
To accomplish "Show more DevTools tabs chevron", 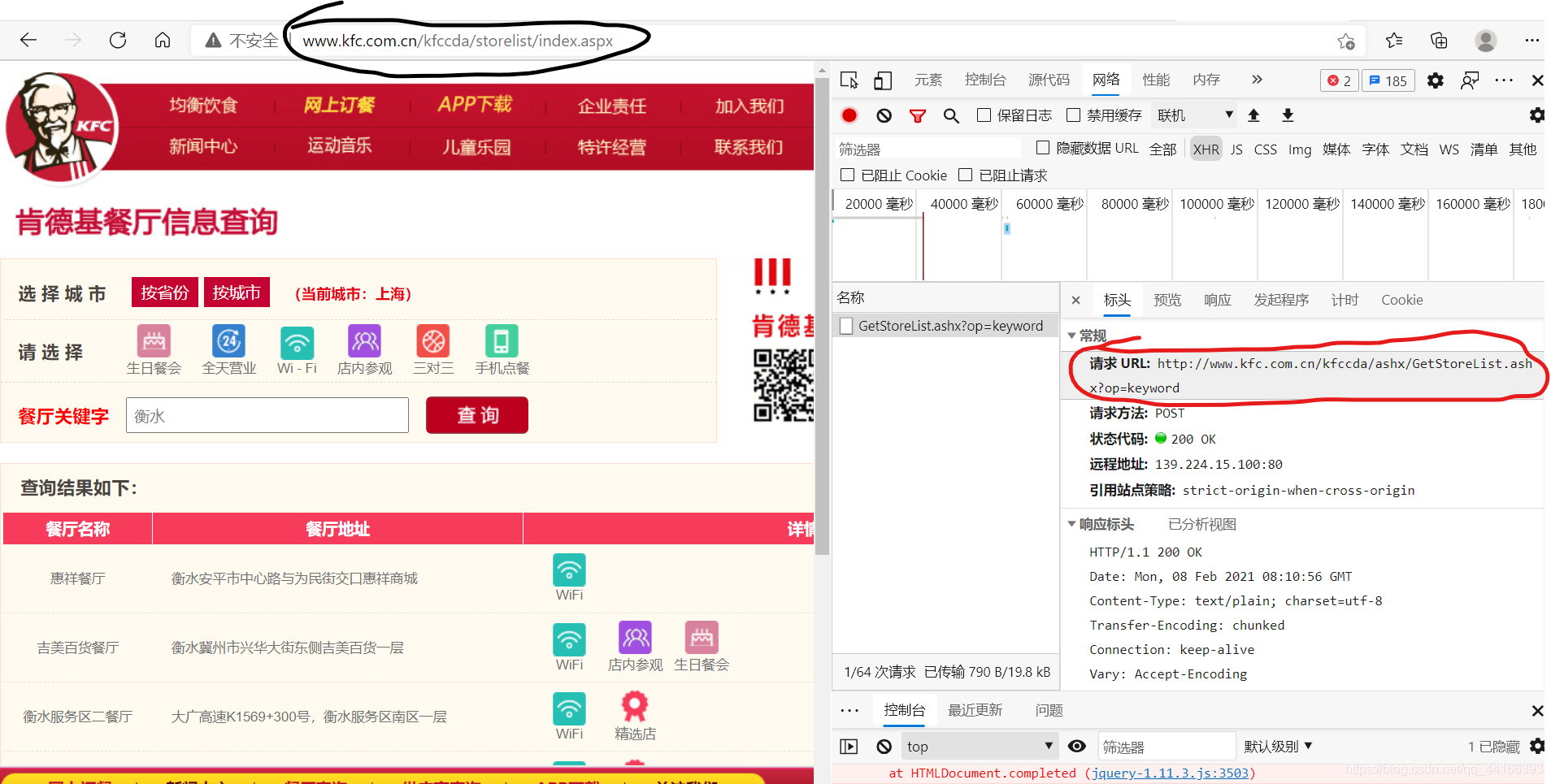I will point(1257,80).
